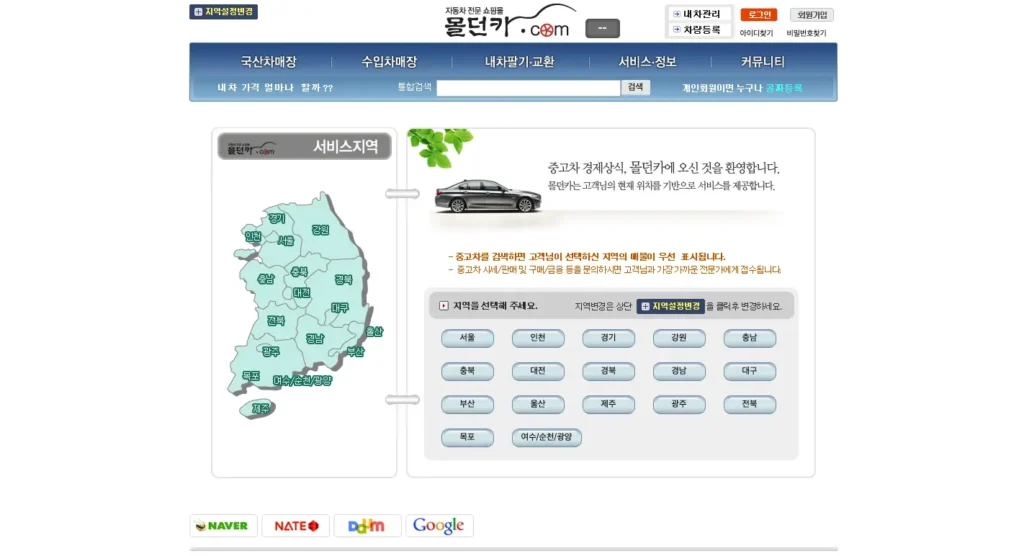Choose the 인천 region button

[x=537, y=338]
